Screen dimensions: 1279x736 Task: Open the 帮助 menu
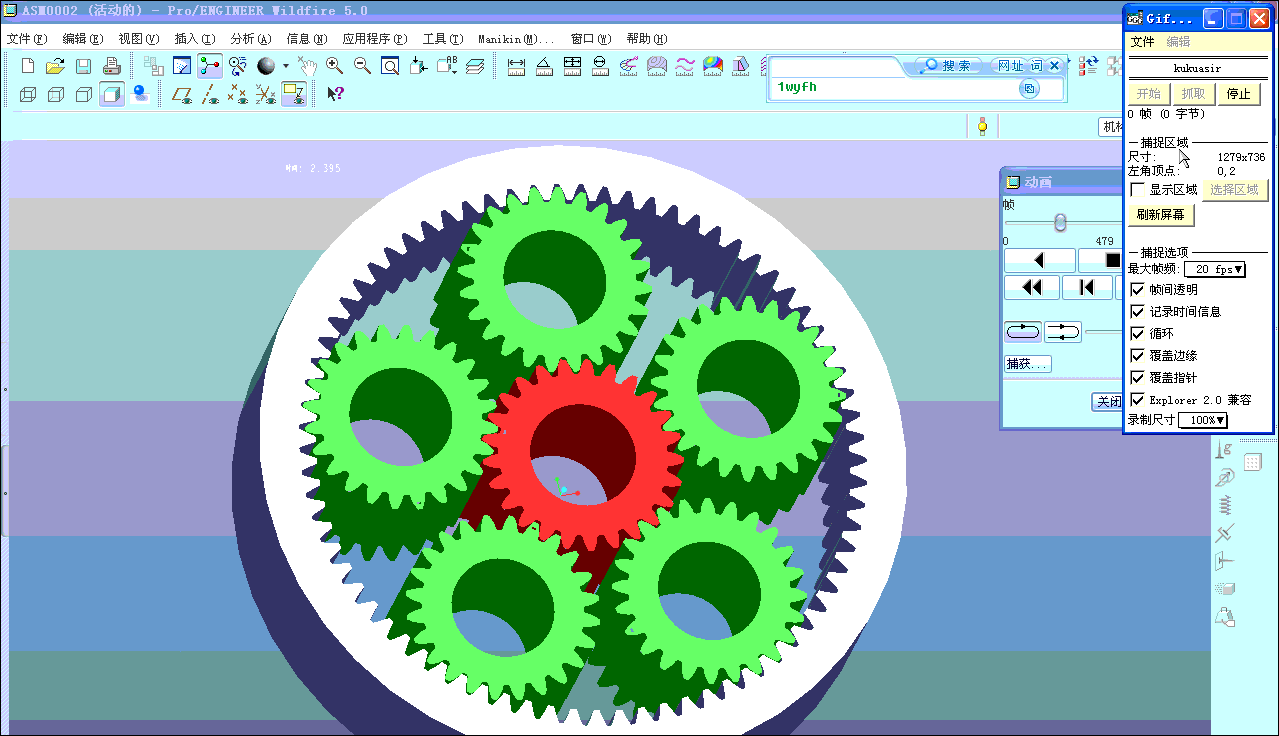pyautogui.click(x=647, y=39)
